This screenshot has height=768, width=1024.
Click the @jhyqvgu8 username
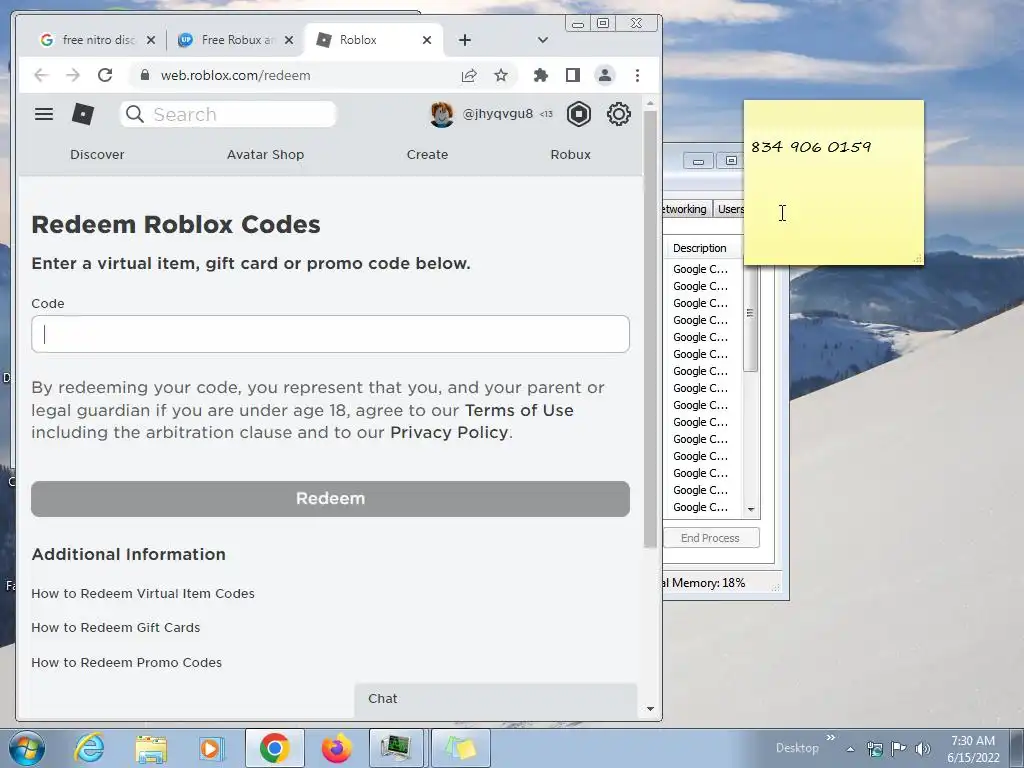(498, 114)
